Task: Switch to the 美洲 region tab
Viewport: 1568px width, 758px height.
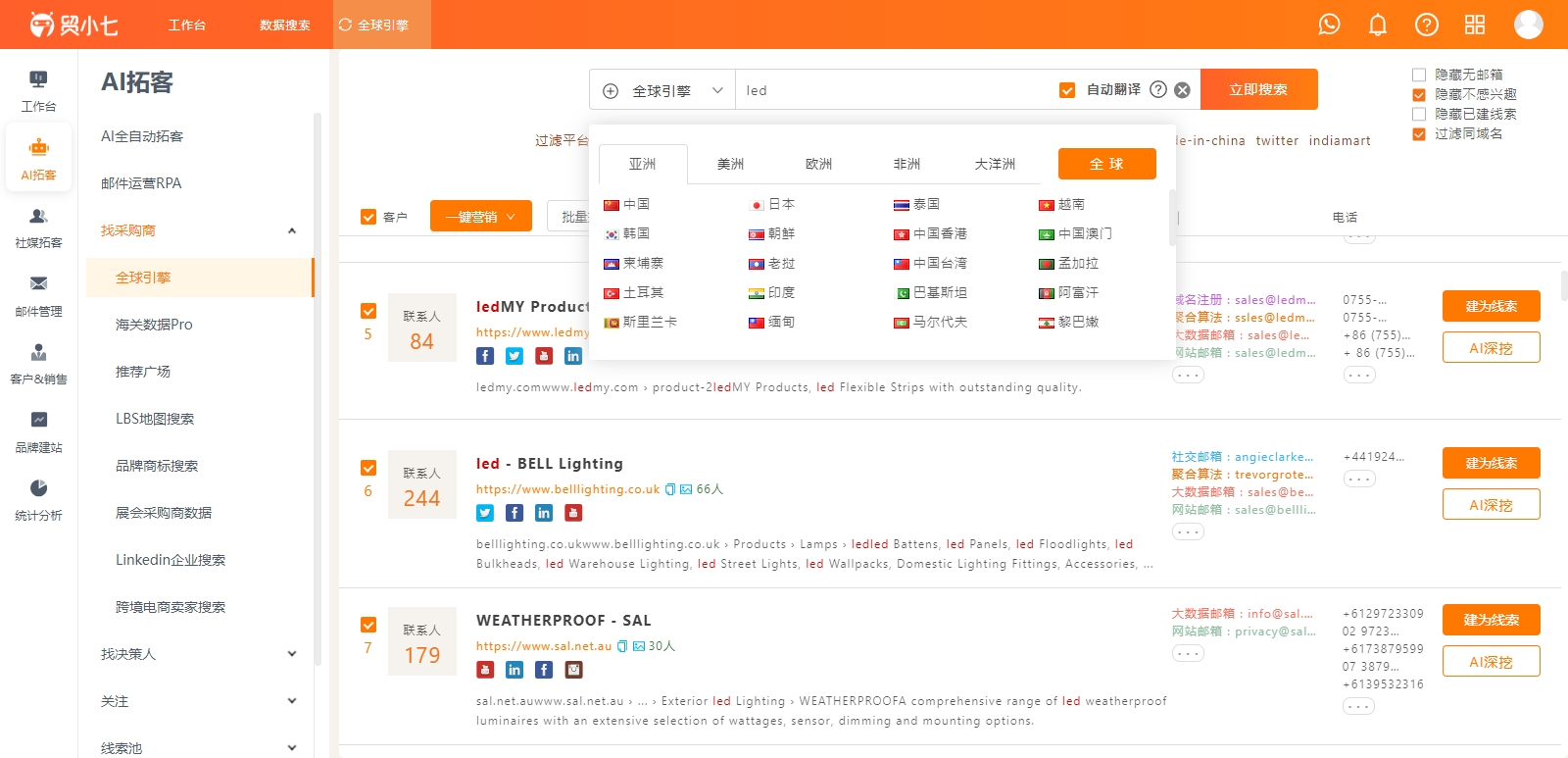Action: (x=731, y=164)
